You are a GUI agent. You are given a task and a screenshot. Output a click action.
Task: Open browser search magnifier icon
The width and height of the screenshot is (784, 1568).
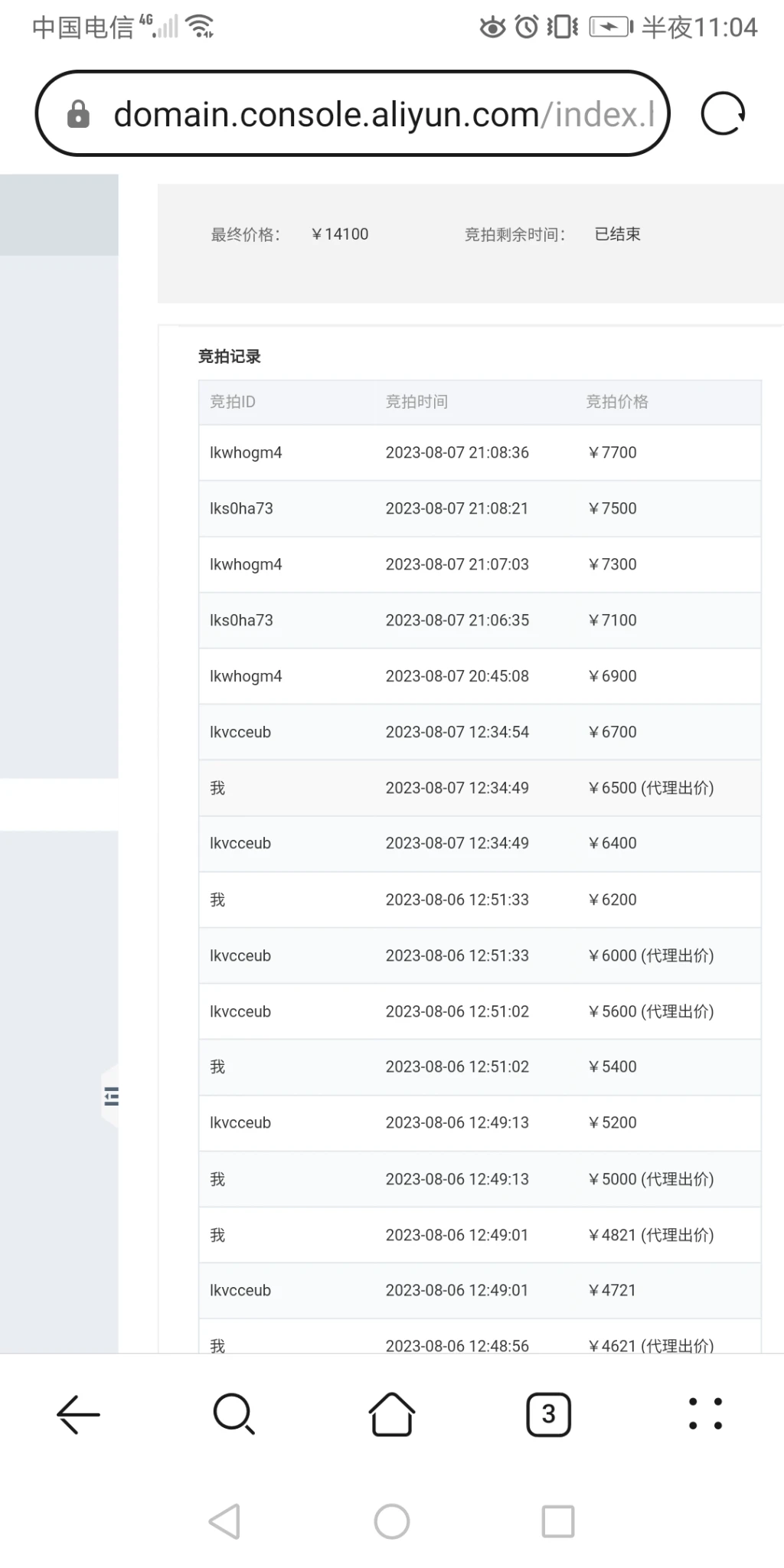[x=234, y=1413]
